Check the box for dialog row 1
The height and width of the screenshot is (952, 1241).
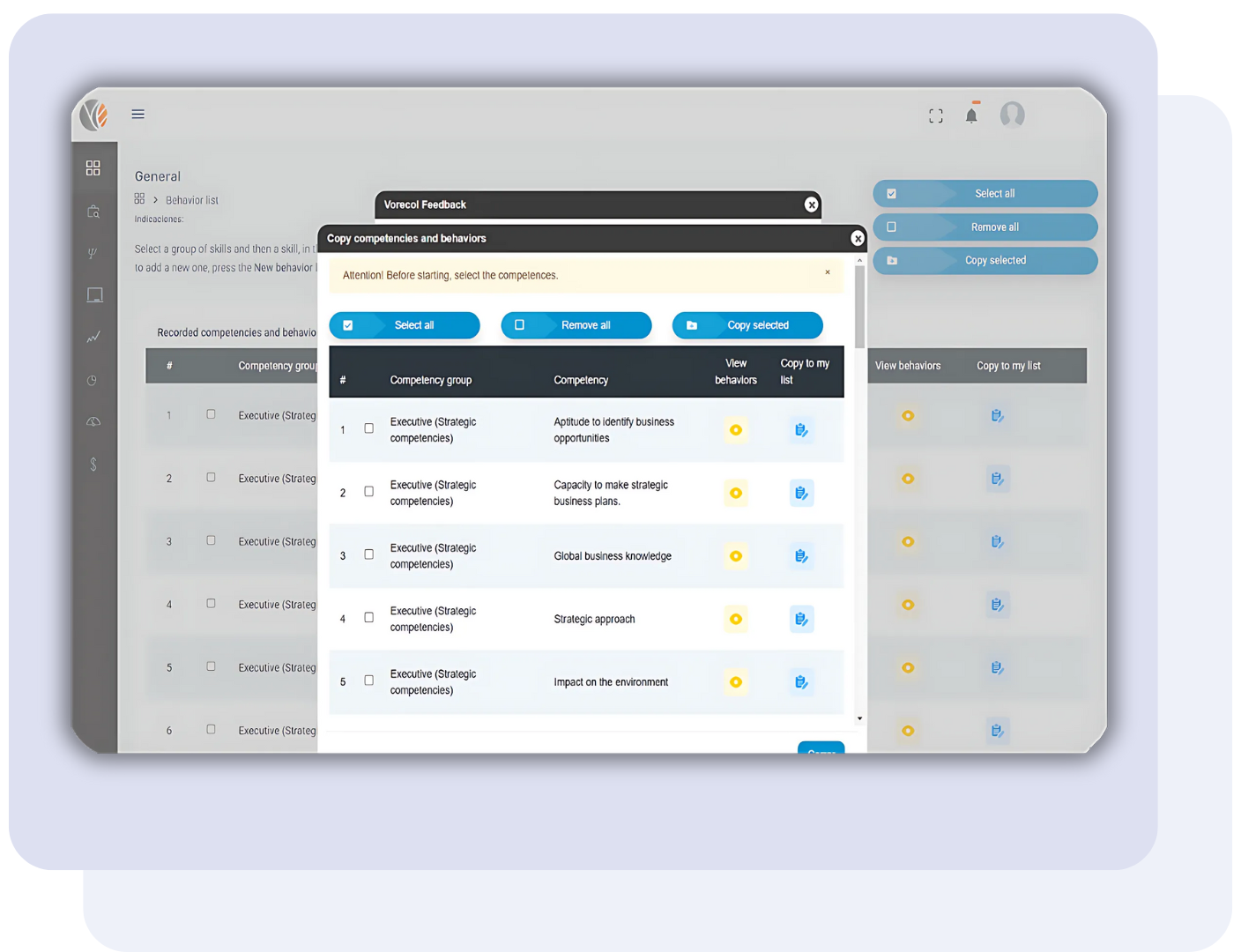[x=369, y=428]
